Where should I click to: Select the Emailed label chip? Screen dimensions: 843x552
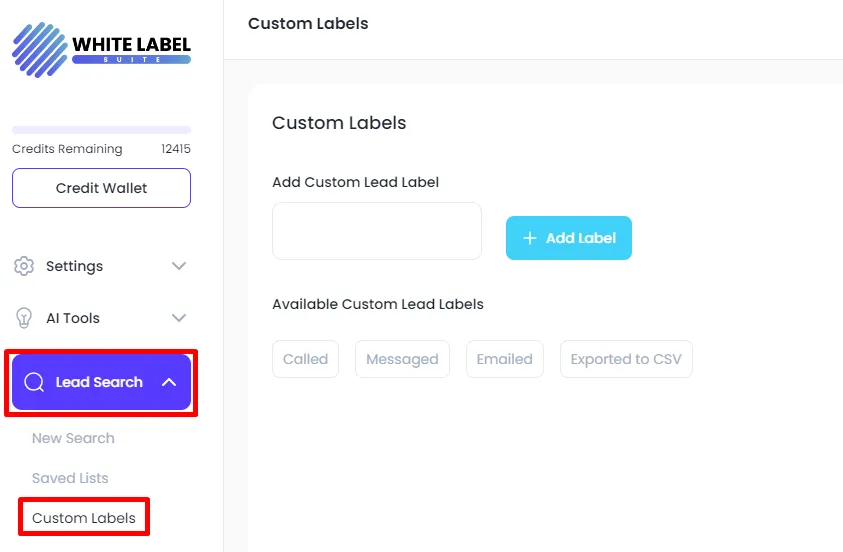pyautogui.click(x=505, y=359)
